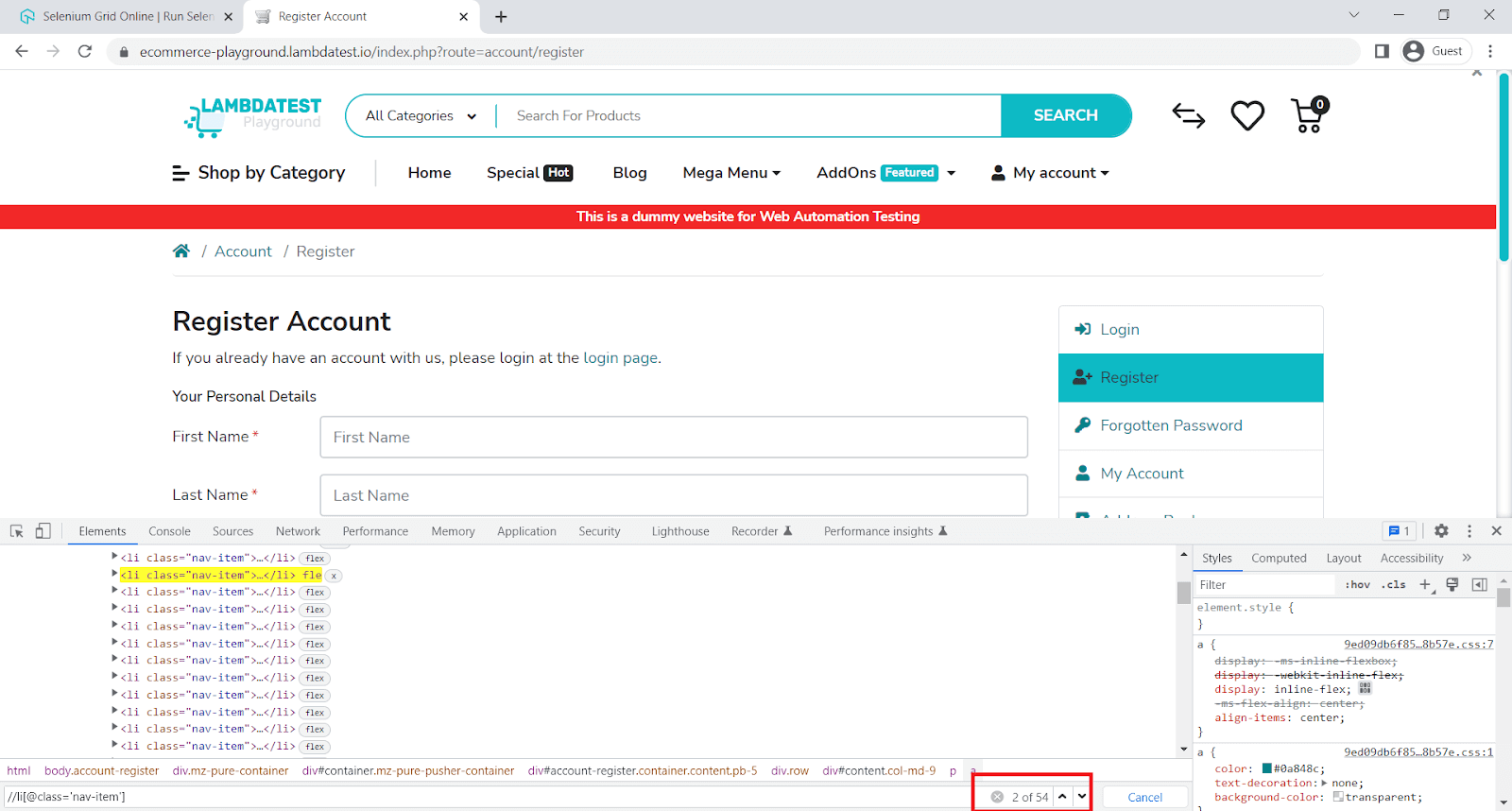The width and height of the screenshot is (1512, 811).
Task: Click the browser side panel icon
Action: (x=1382, y=51)
